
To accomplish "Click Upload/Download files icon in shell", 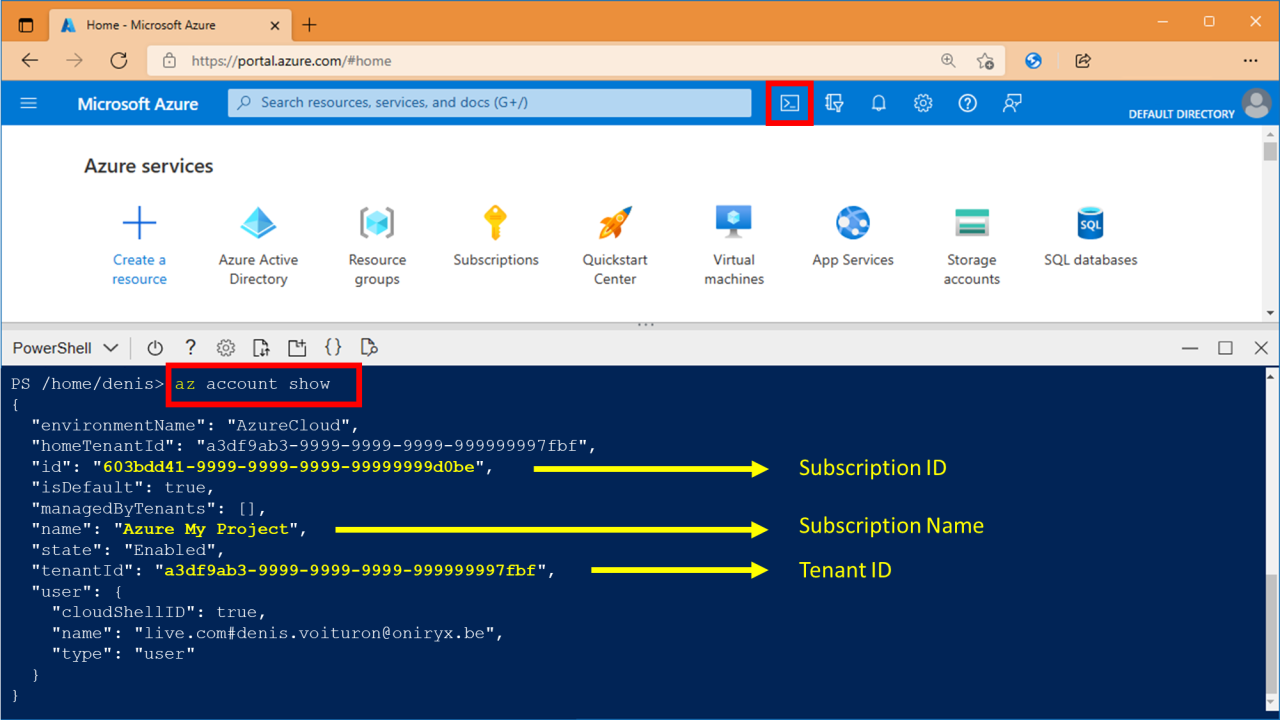I will tap(261, 348).
